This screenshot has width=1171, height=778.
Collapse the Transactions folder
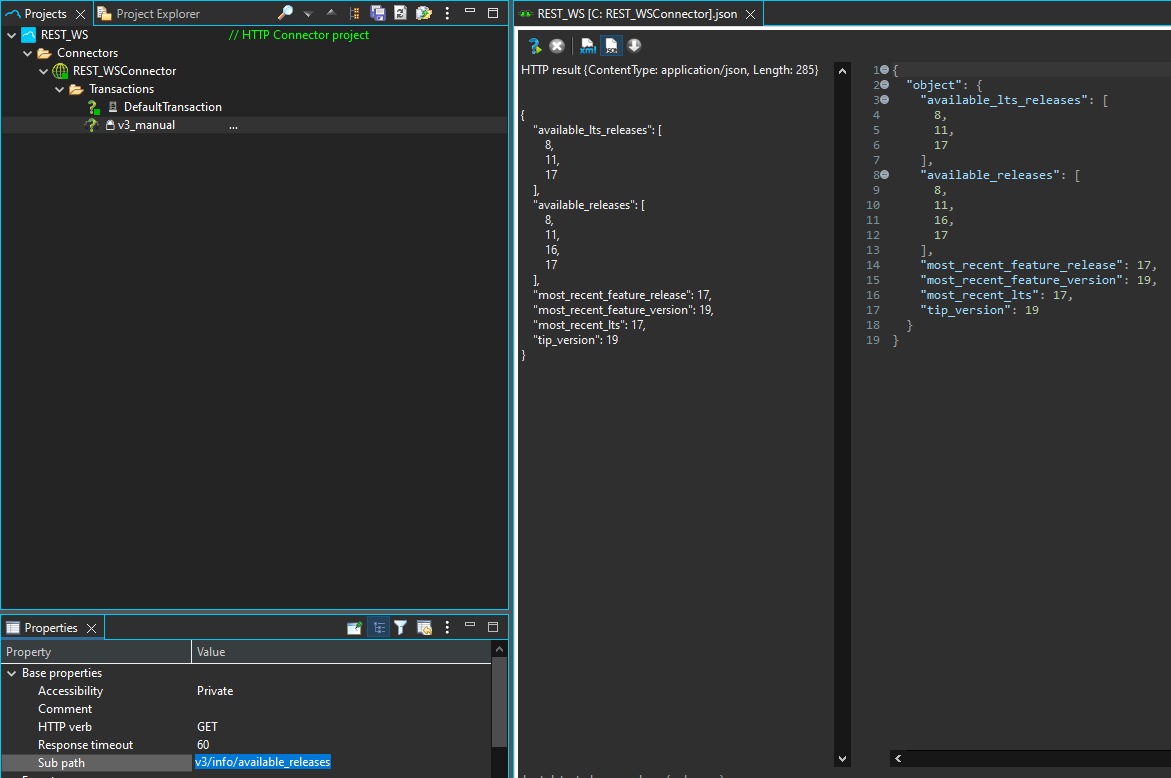[60, 89]
